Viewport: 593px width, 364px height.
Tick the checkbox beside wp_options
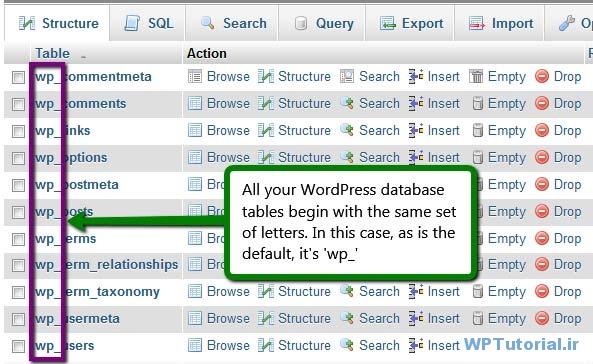(18, 158)
